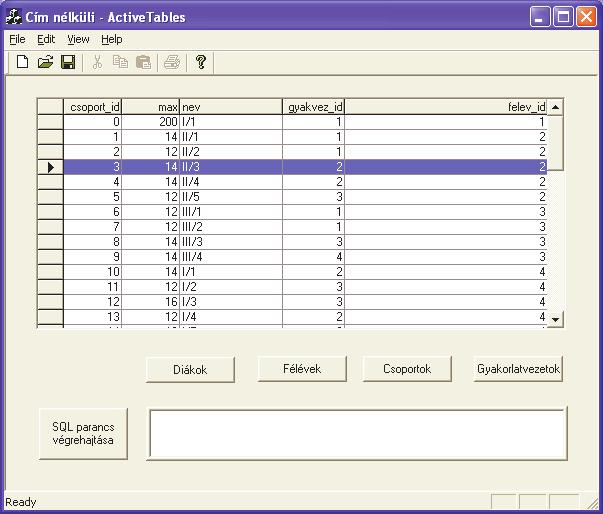Show the Félévek table

(x=302, y=369)
